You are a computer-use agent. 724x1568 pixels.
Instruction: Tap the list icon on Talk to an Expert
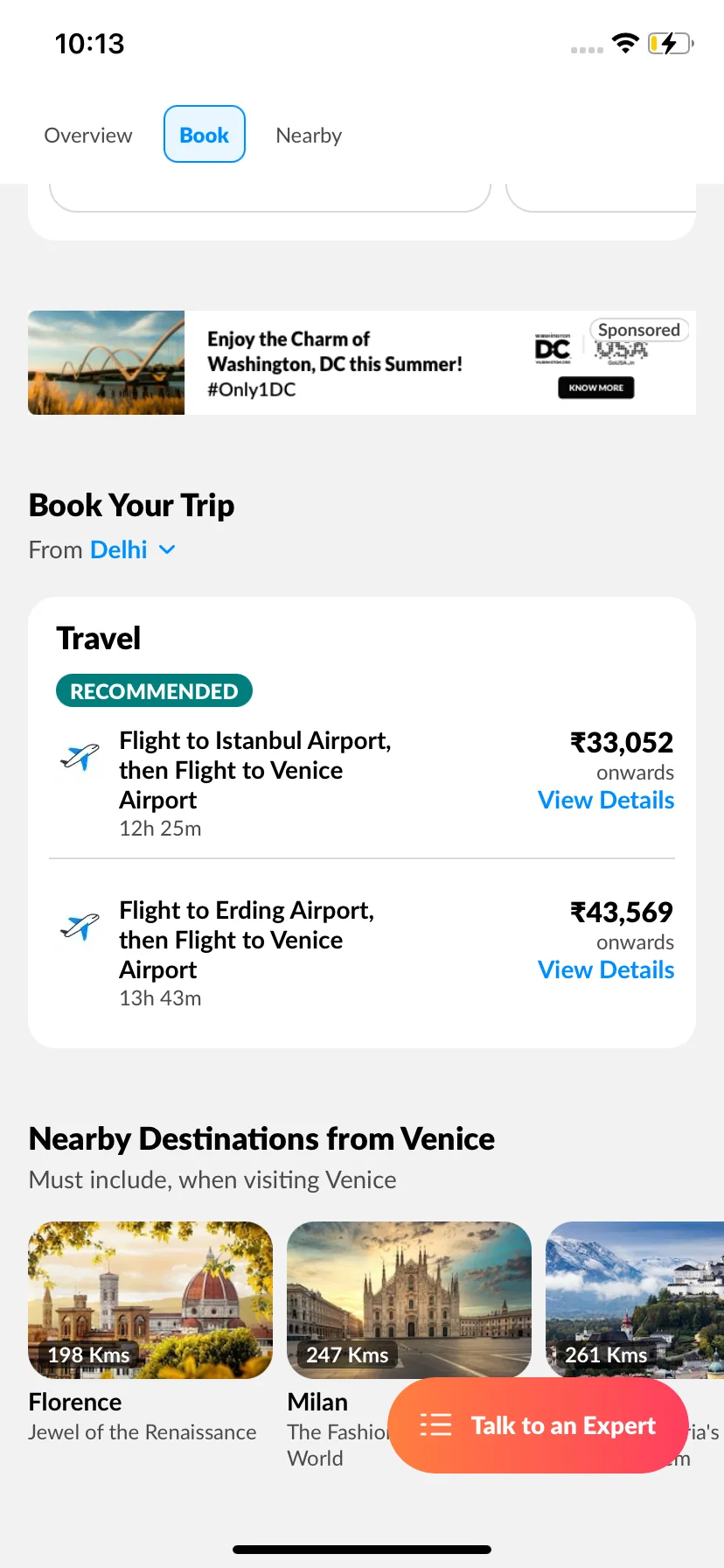(x=435, y=1425)
